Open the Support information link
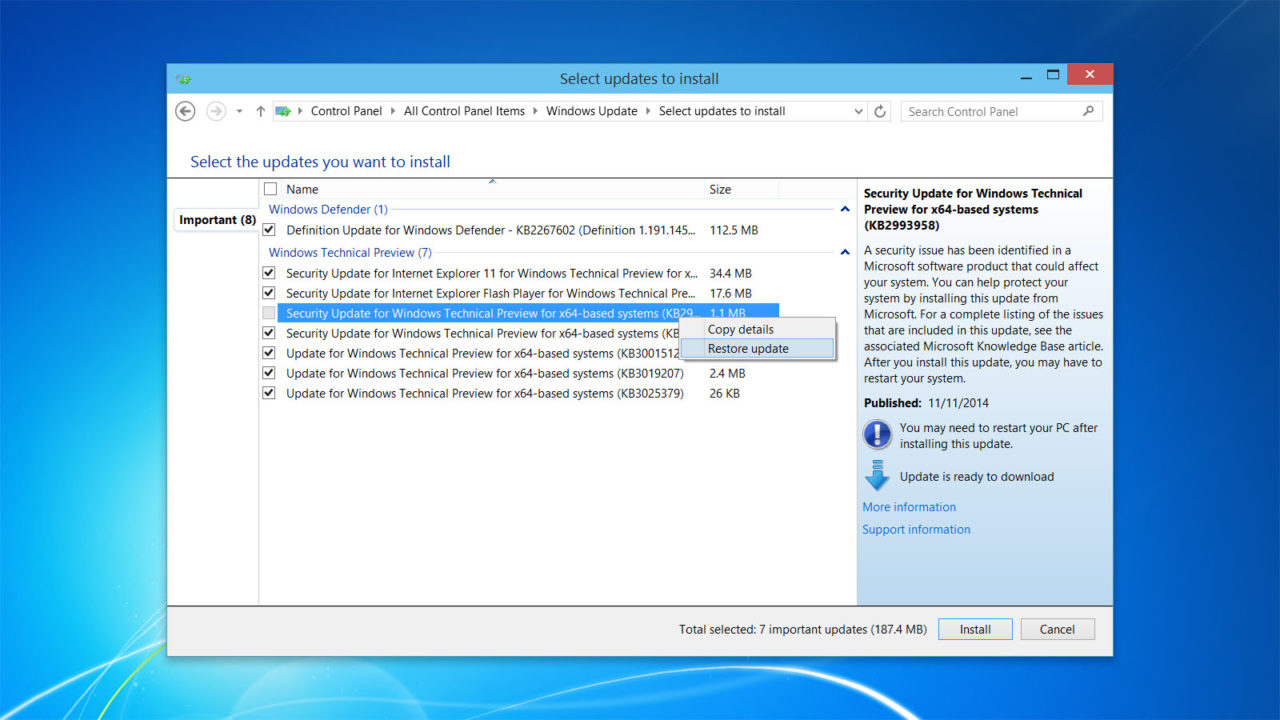 pos(916,529)
